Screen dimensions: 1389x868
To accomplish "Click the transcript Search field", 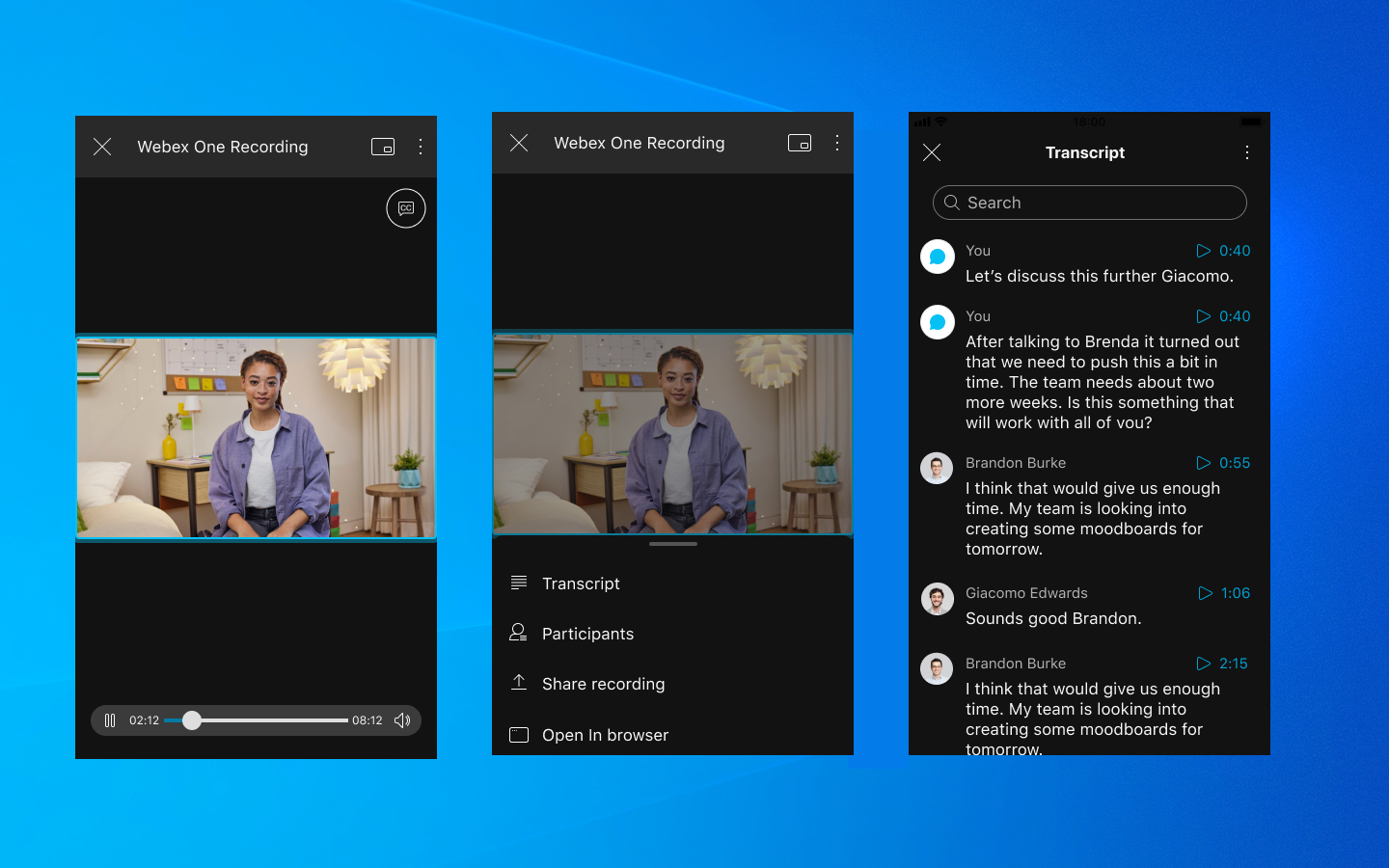I will tap(1090, 203).
